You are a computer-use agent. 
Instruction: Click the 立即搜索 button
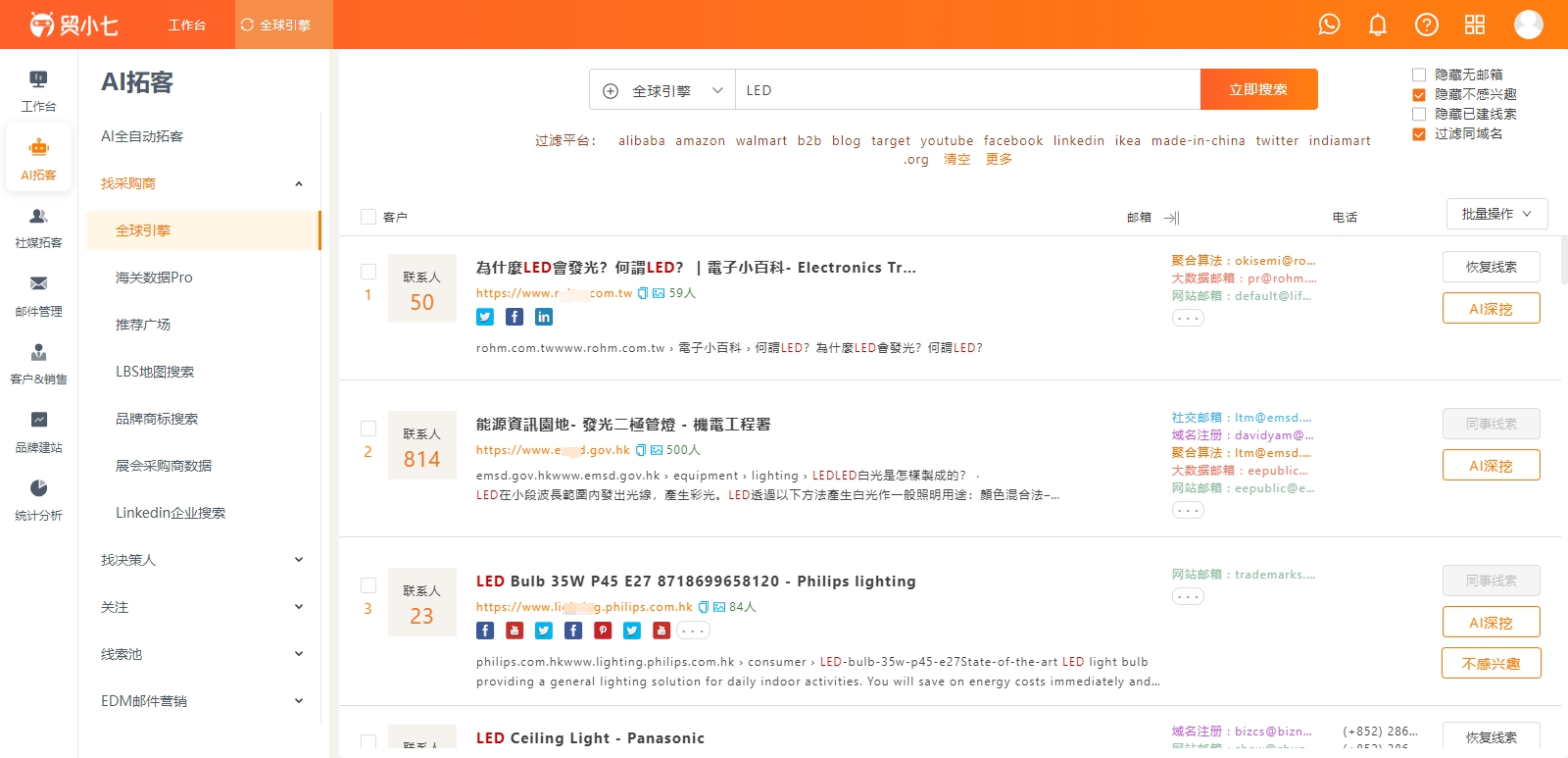click(x=1258, y=89)
